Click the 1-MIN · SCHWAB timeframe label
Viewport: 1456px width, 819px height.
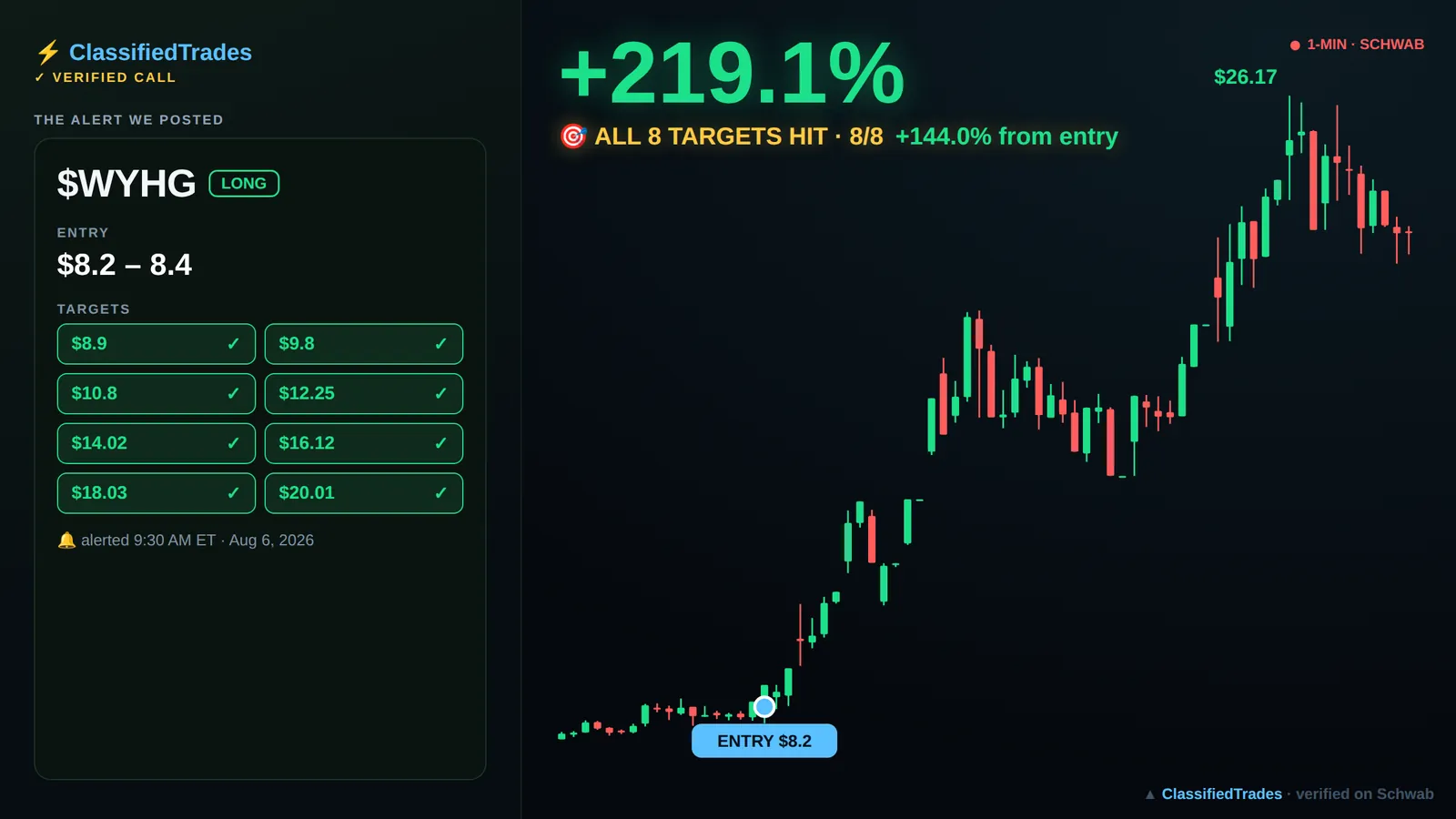click(x=1365, y=45)
